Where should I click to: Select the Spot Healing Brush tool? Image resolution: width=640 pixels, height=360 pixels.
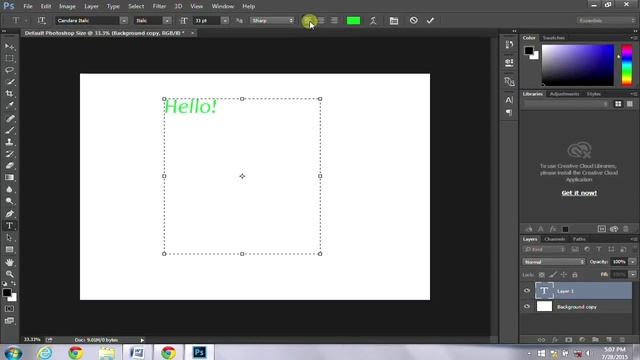pos(9,119)
